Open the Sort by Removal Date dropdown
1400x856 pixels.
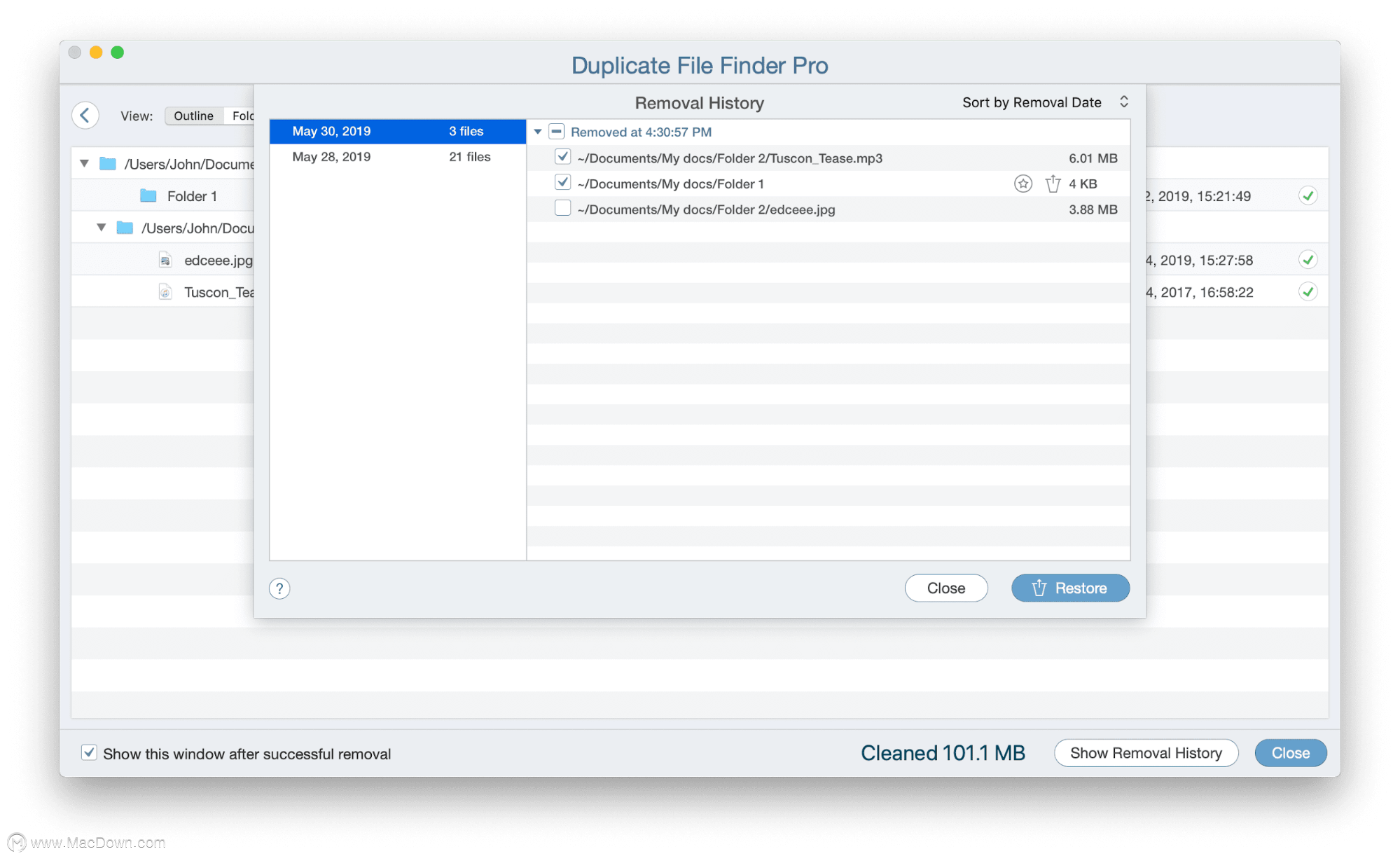point(1045,102)
